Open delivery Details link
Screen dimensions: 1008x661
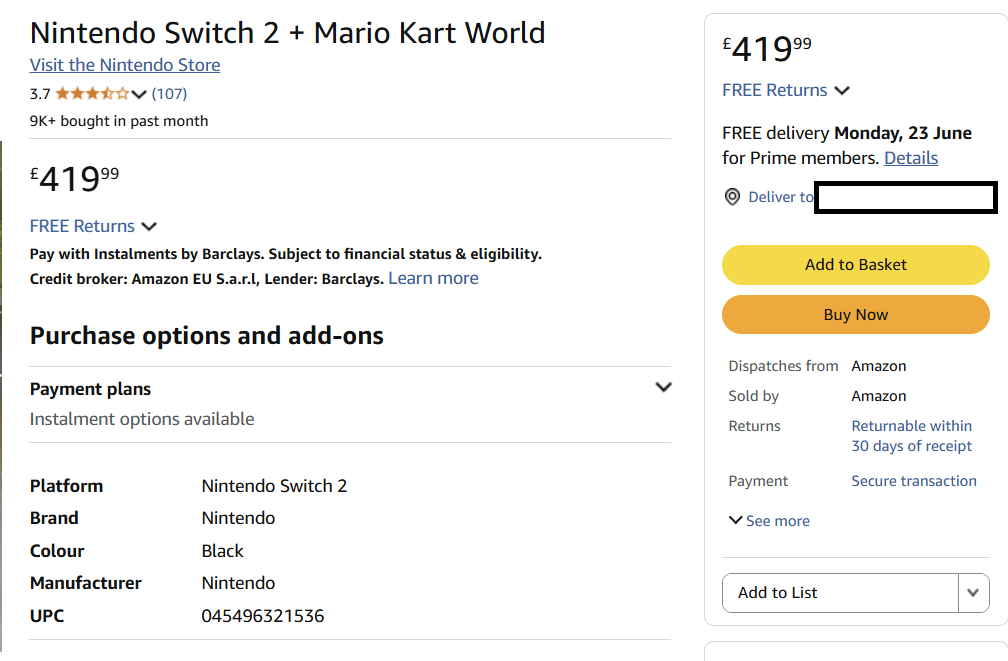pos(911,158)
